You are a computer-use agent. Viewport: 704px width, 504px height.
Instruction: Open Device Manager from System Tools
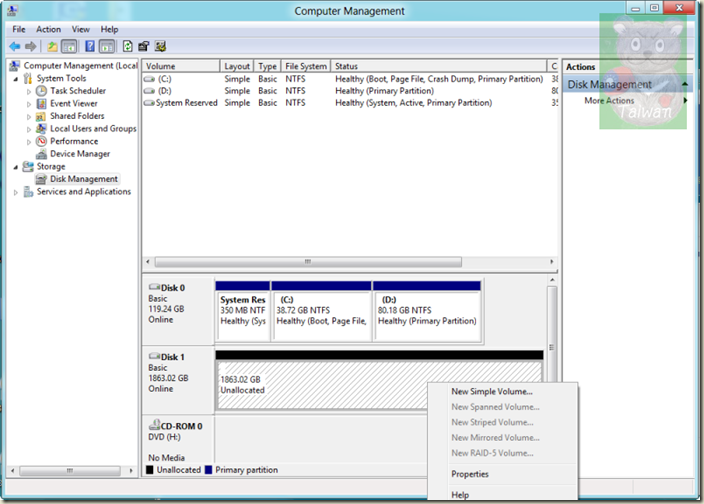tap(79, 154)
